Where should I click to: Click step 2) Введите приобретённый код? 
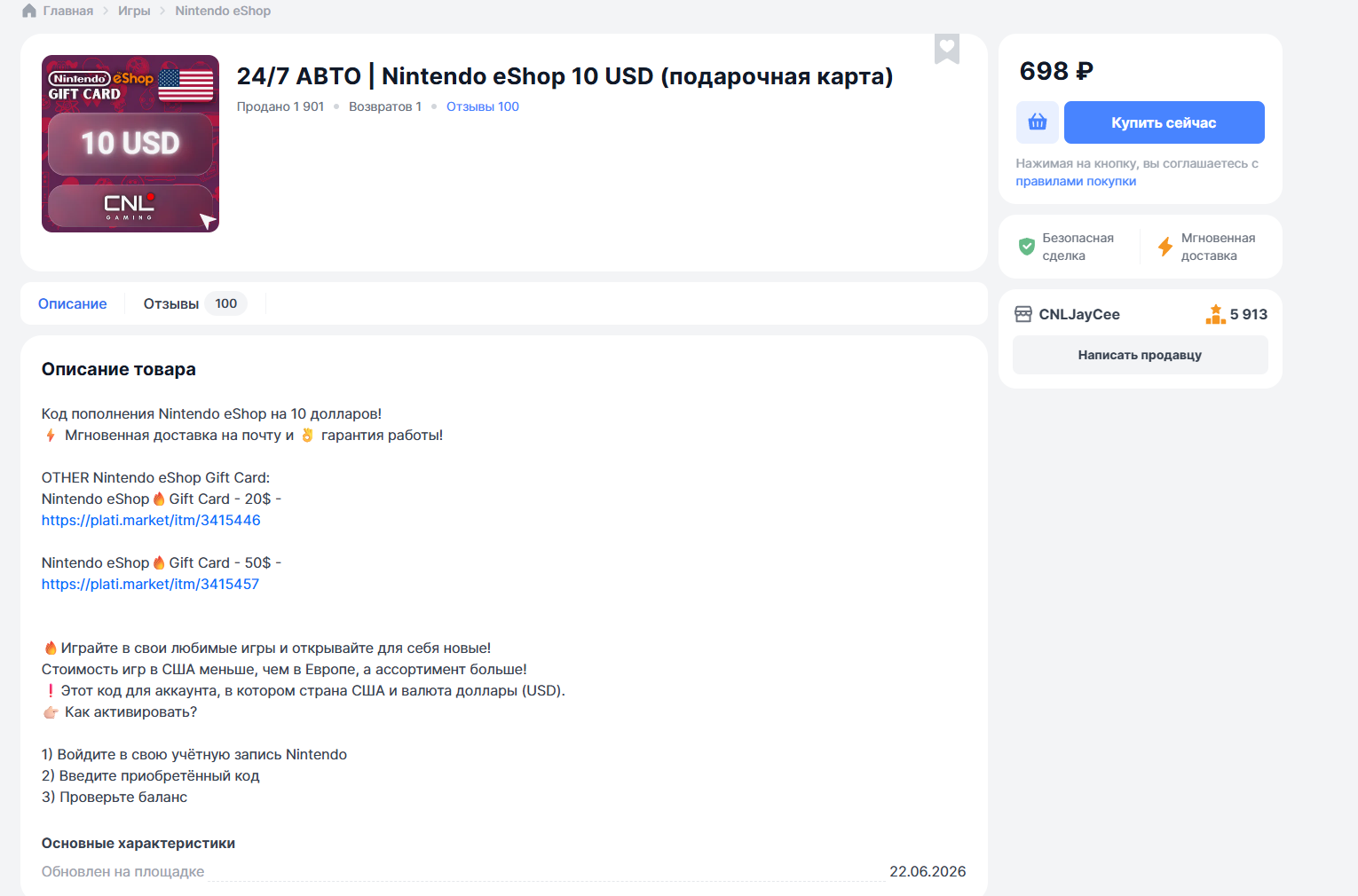pyautogui.click(x=151, y=775)
